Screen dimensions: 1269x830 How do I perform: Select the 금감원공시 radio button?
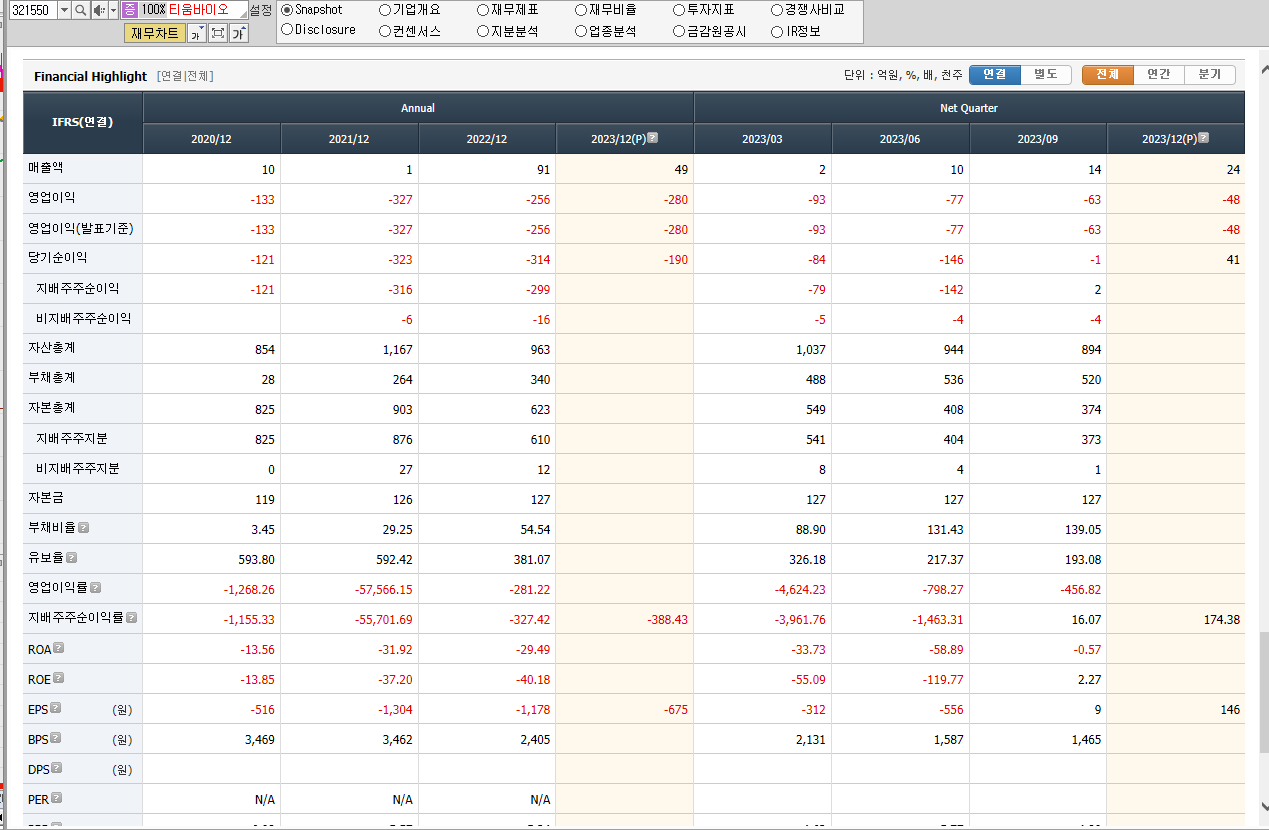(679, 31)
